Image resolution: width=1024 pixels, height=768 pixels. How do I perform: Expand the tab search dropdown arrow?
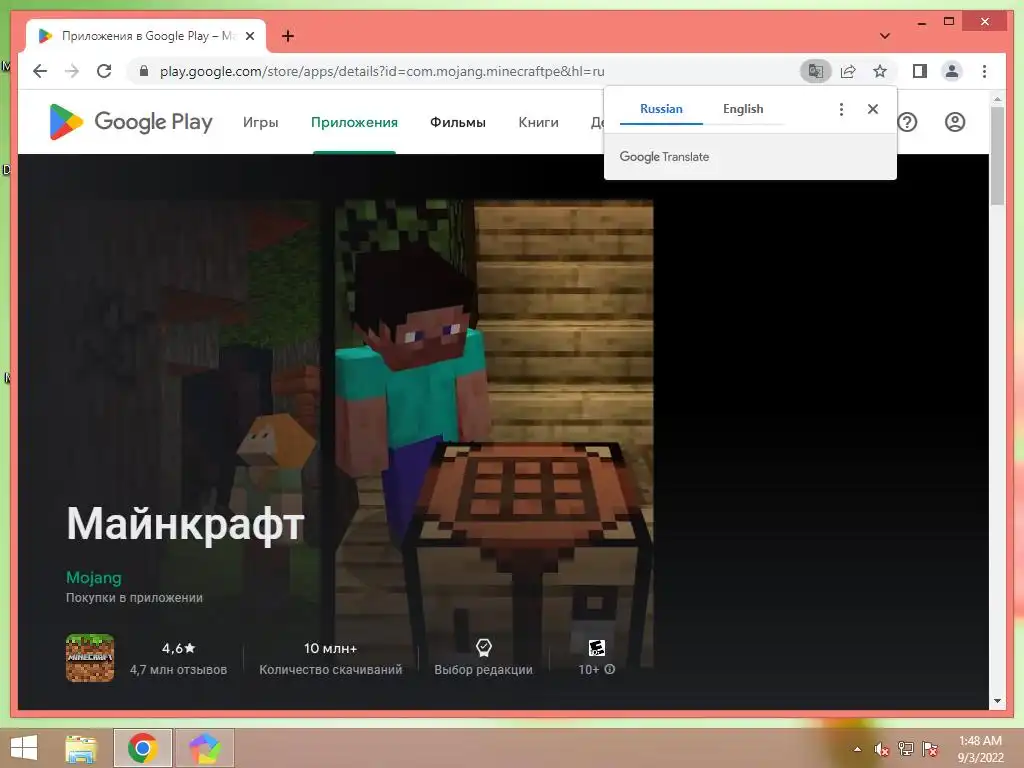point(885,36)
